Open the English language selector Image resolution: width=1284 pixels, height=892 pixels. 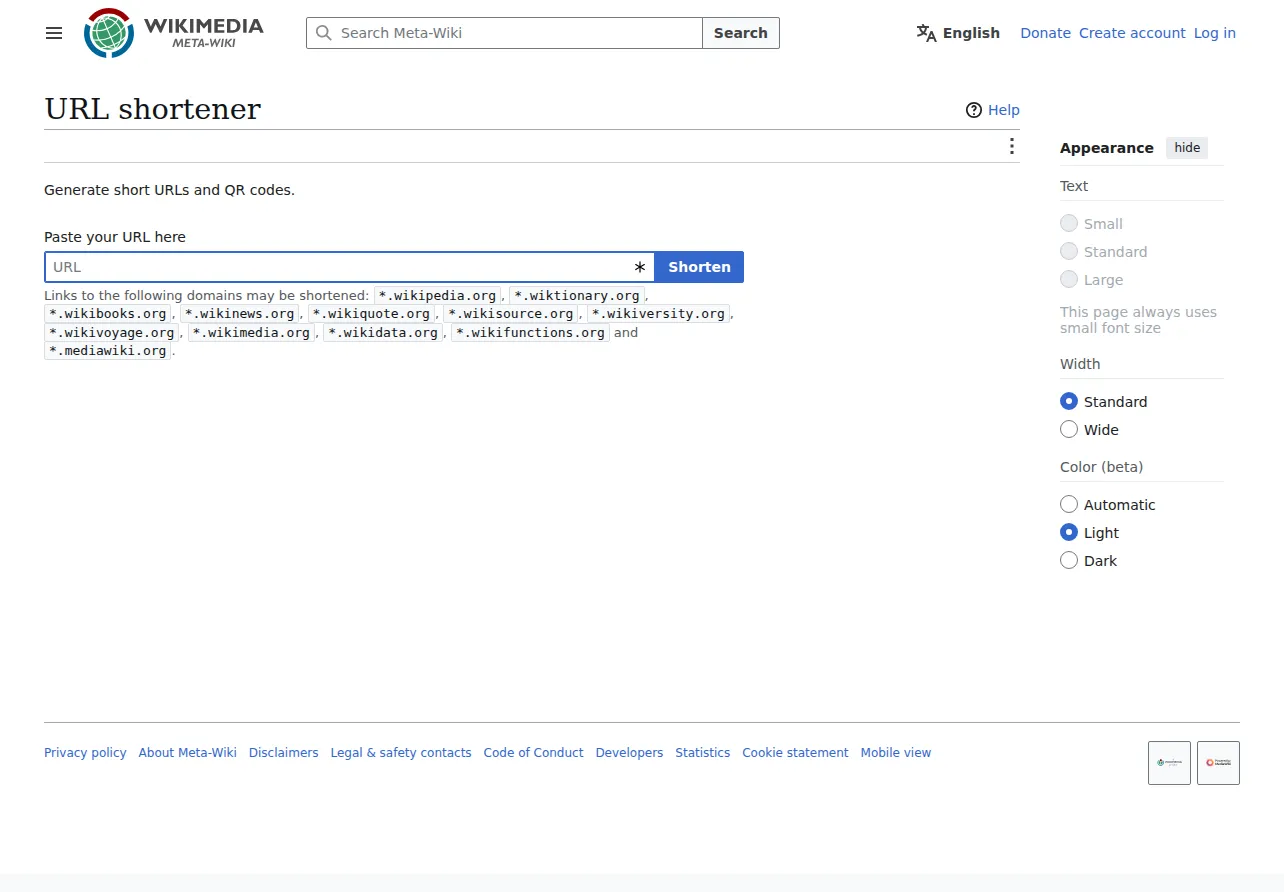pyautogui.click(x=958, y=33)
